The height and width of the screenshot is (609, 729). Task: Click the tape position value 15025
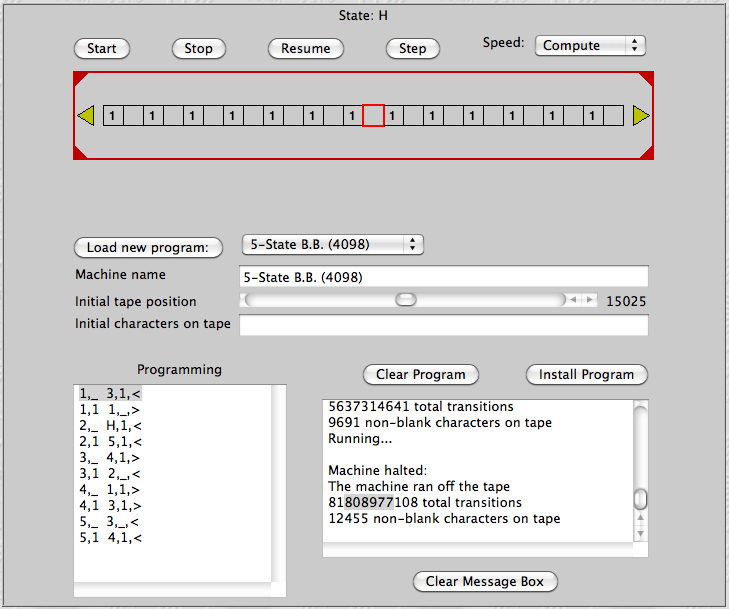(x=626, y=301)
